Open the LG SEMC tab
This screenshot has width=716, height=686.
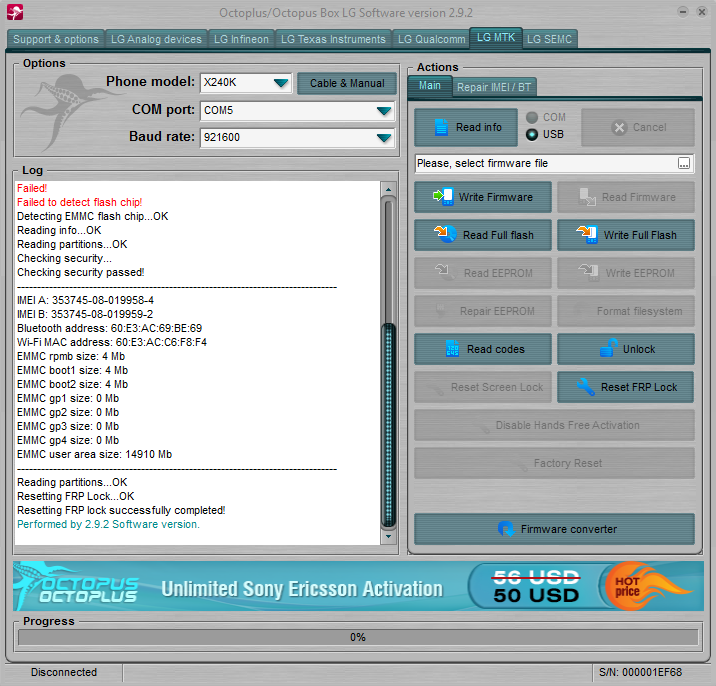click(x=549, y=39)
